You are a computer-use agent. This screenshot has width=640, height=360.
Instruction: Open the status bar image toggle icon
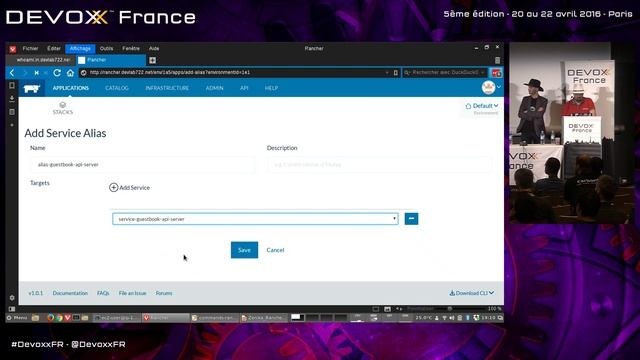tap(387, 309)
